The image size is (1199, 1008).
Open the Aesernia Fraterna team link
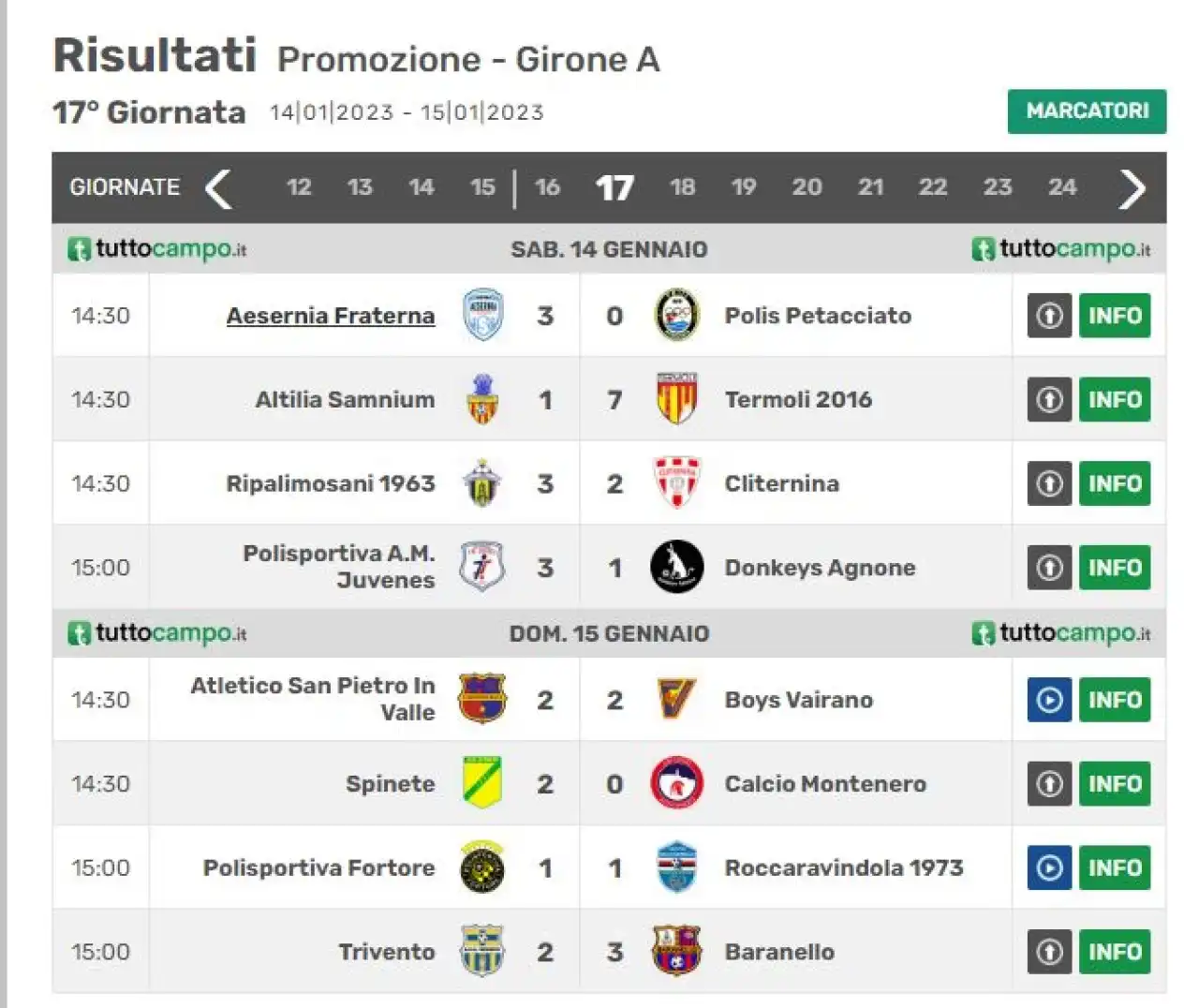(331, 316)
